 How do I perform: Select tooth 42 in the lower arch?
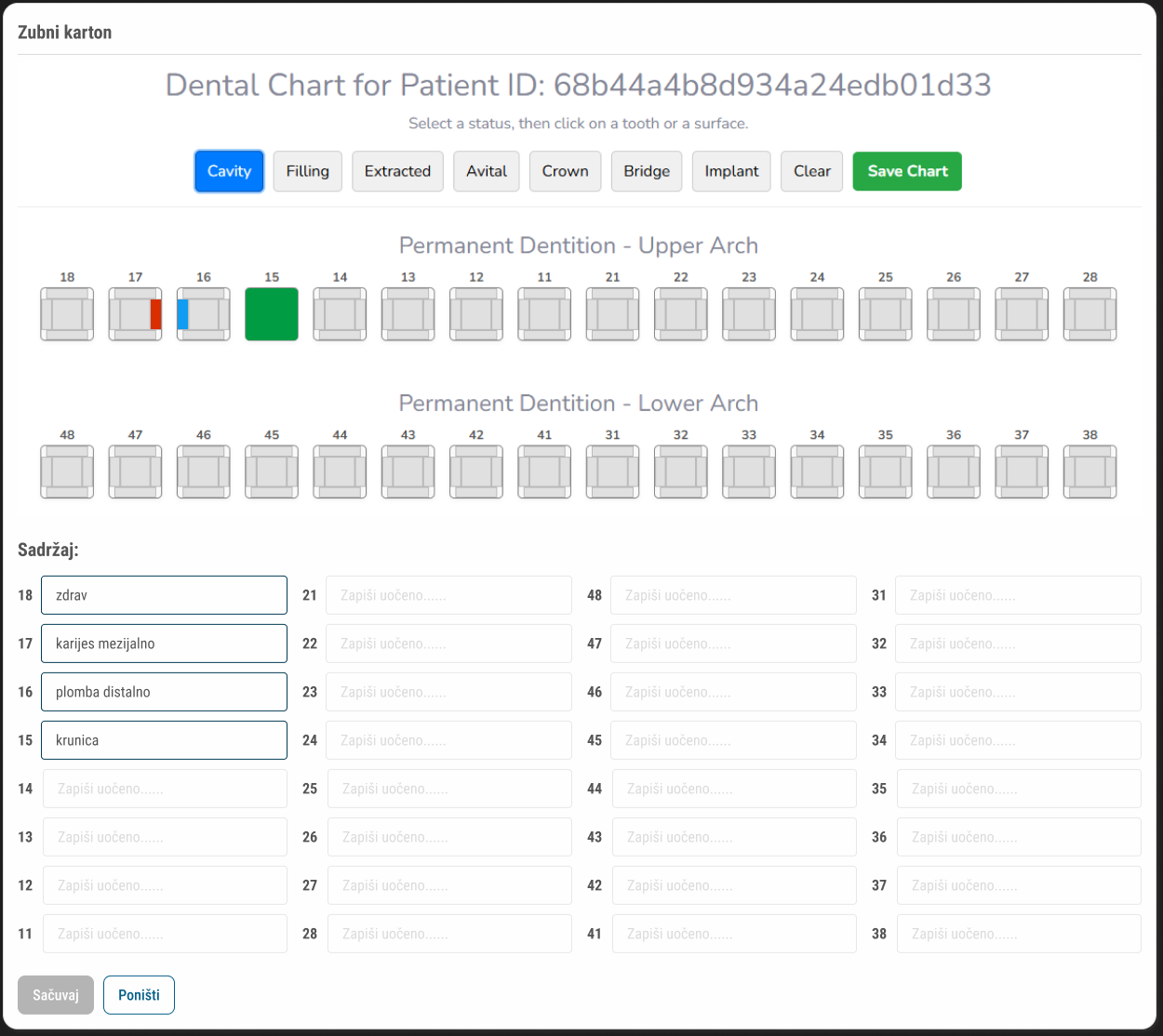(476, 472)
